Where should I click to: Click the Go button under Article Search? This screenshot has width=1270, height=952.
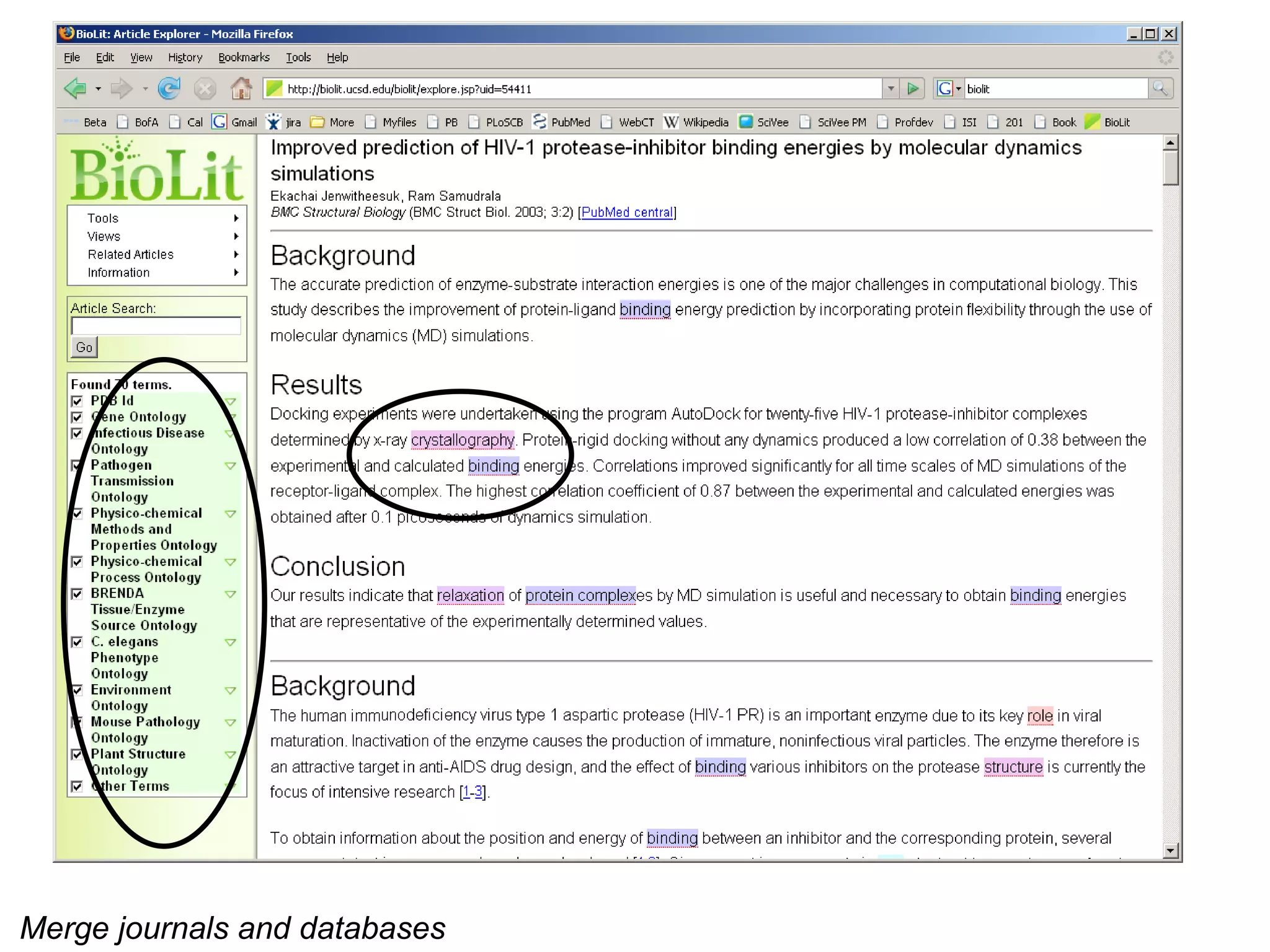tap(84, 347)
